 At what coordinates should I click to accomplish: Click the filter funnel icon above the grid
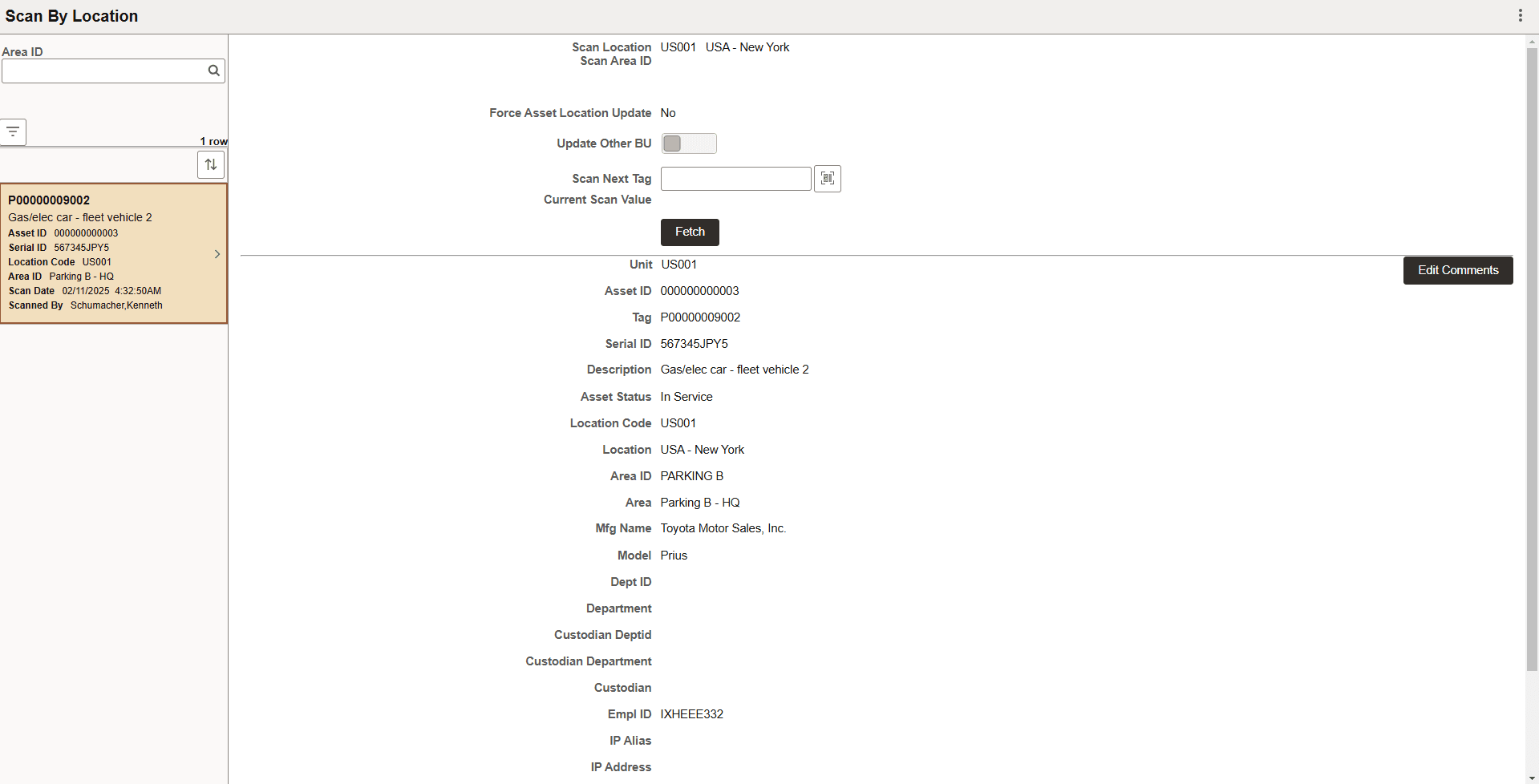coord(13,131)
